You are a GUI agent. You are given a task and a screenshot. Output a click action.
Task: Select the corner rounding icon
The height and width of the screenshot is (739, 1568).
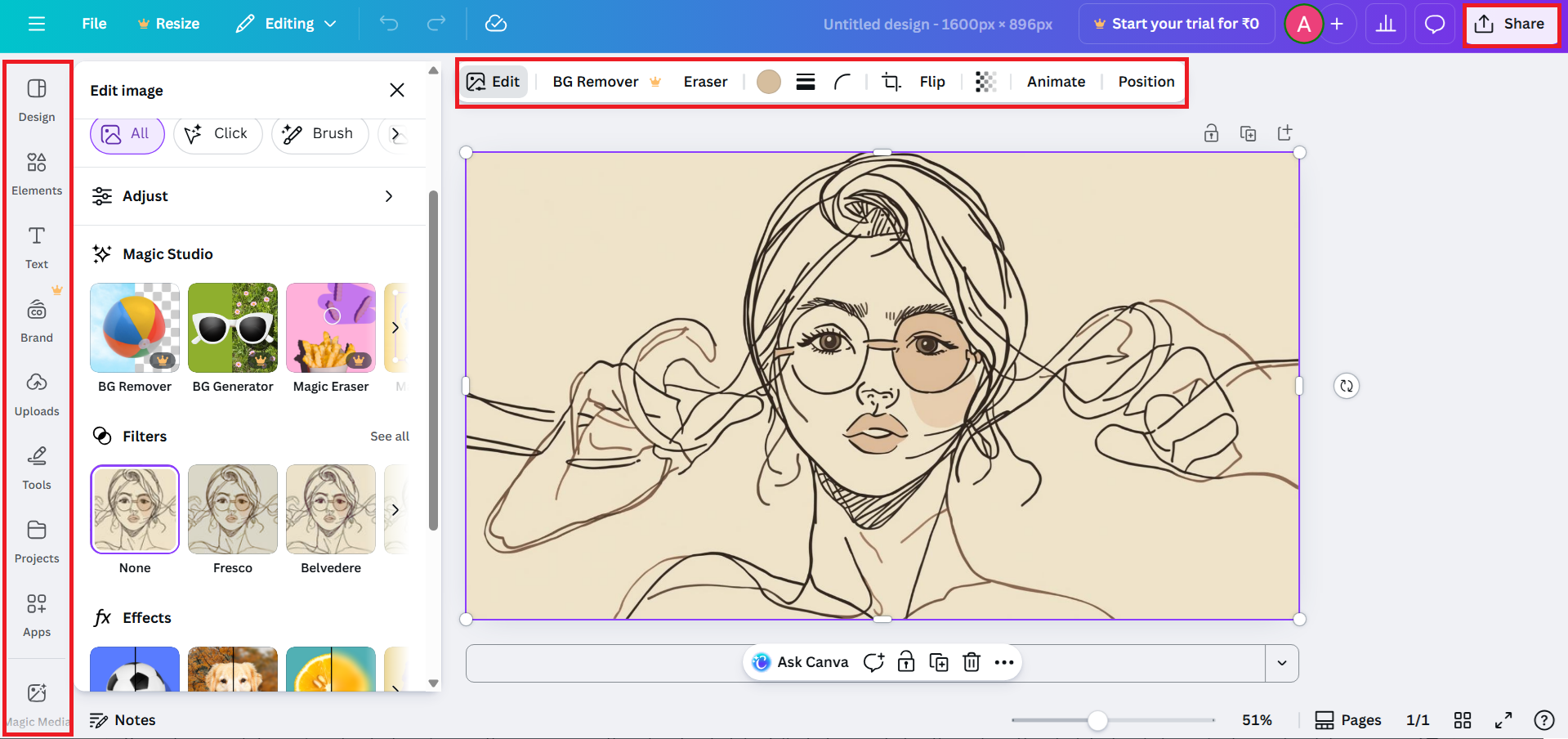[842, 82]
